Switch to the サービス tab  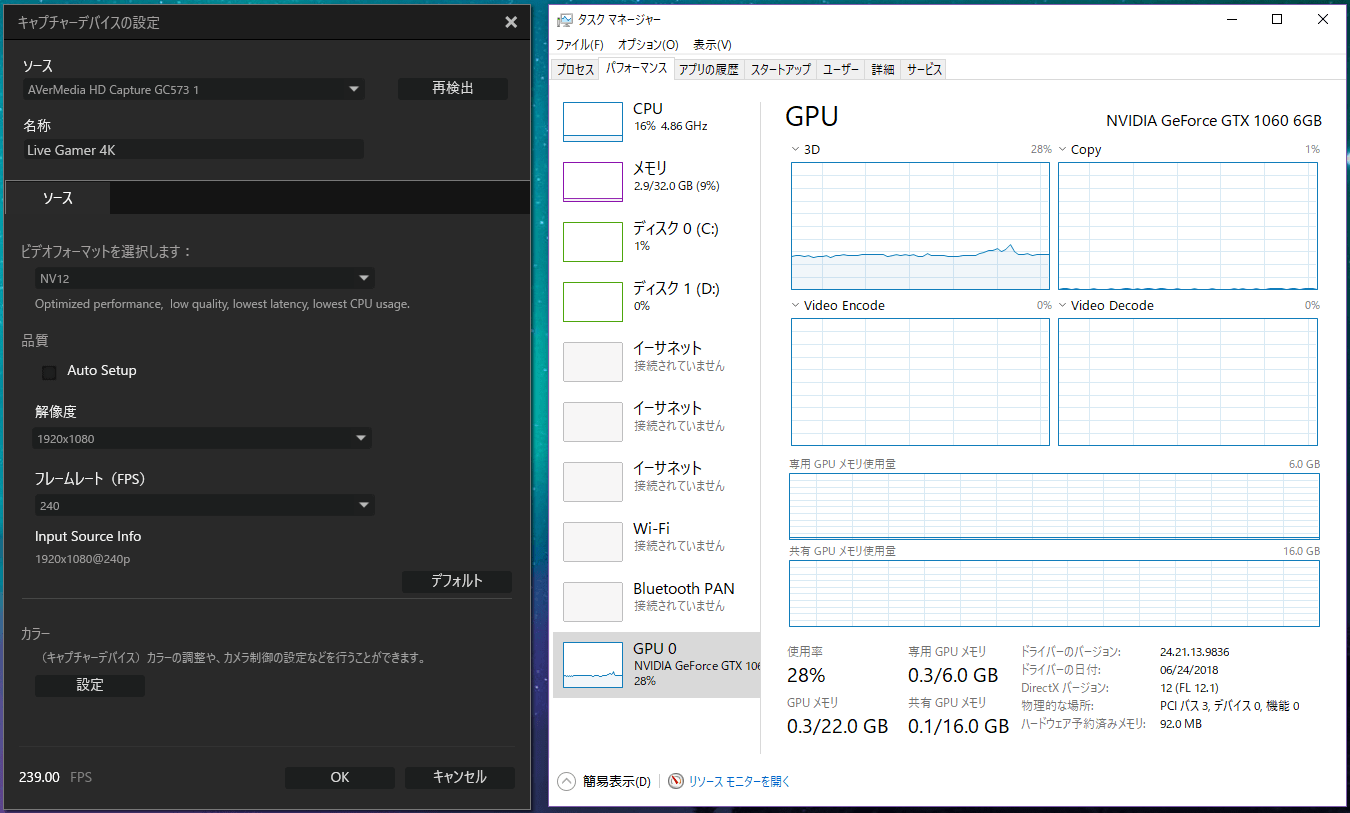click(924, 70)
